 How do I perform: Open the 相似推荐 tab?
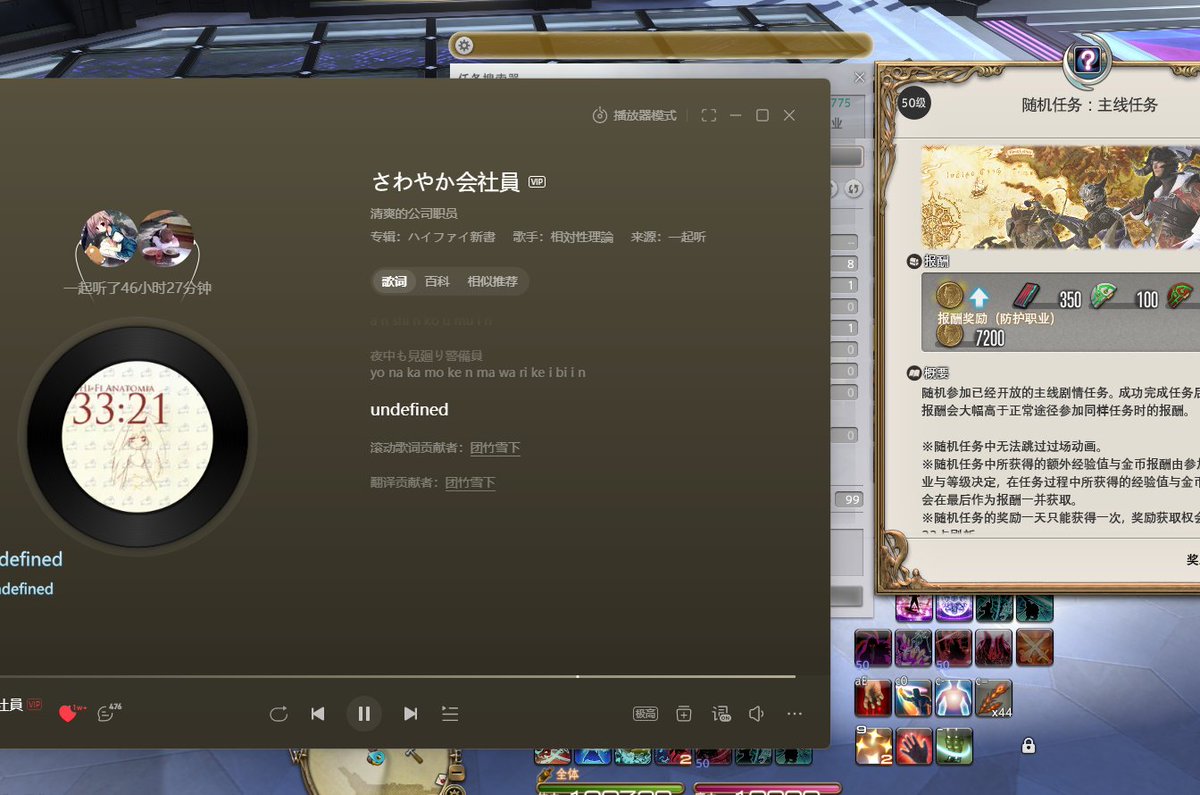click(492, 282)
